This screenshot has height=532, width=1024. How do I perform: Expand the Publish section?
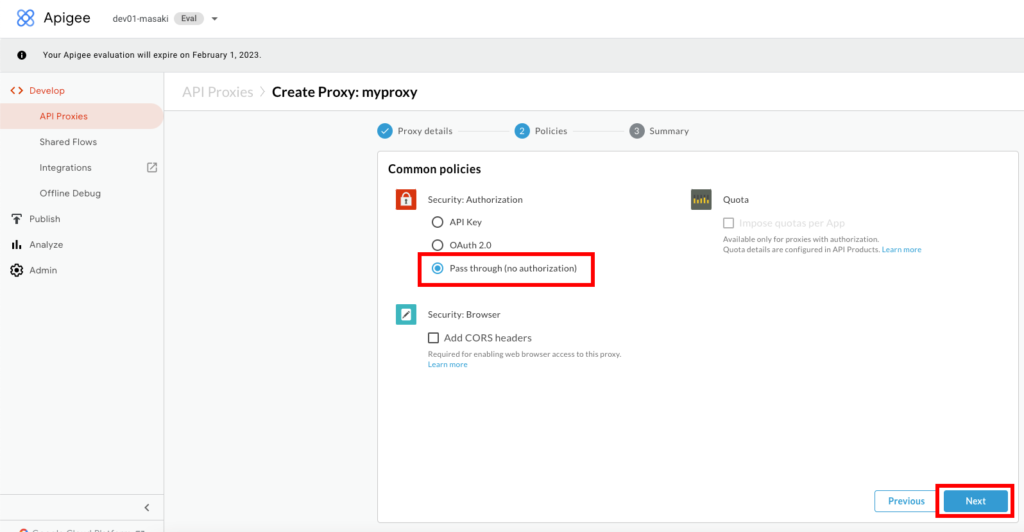click(44, 219)
